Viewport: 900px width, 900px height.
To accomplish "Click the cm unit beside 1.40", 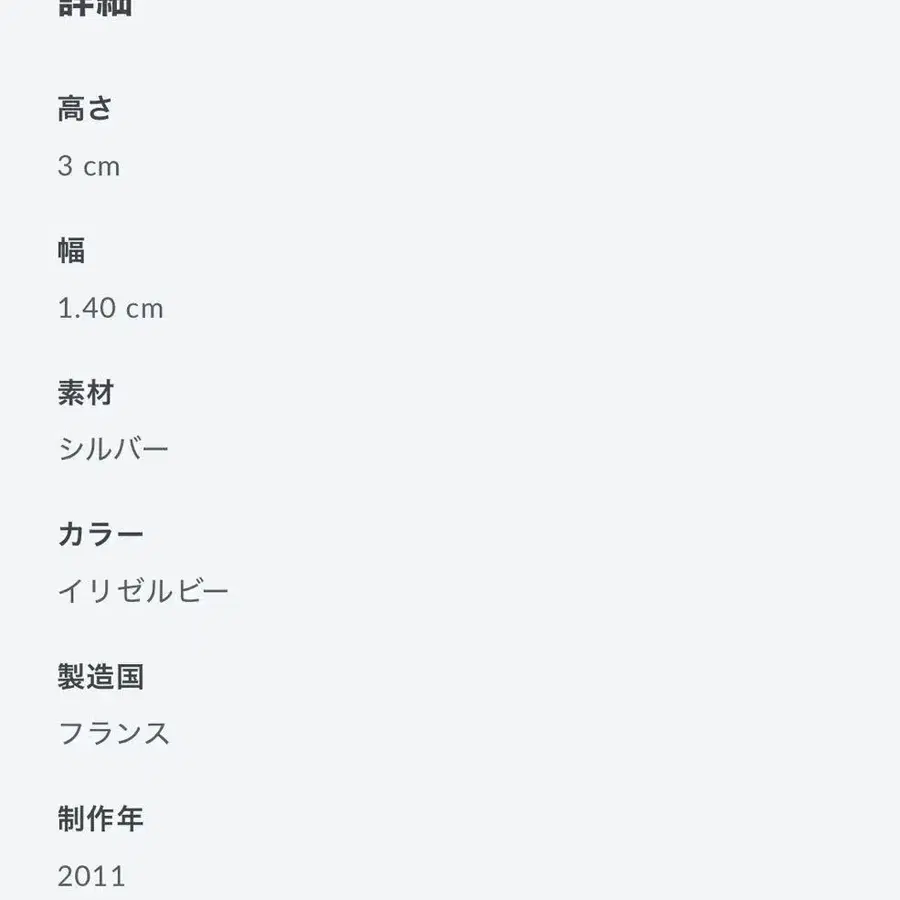I will 145,309.
